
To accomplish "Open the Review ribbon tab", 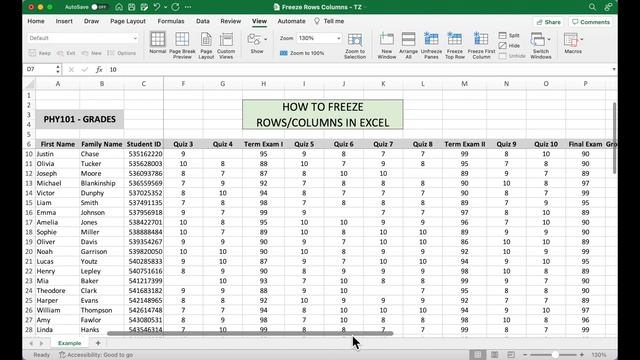I will click(x=231, y=21).
